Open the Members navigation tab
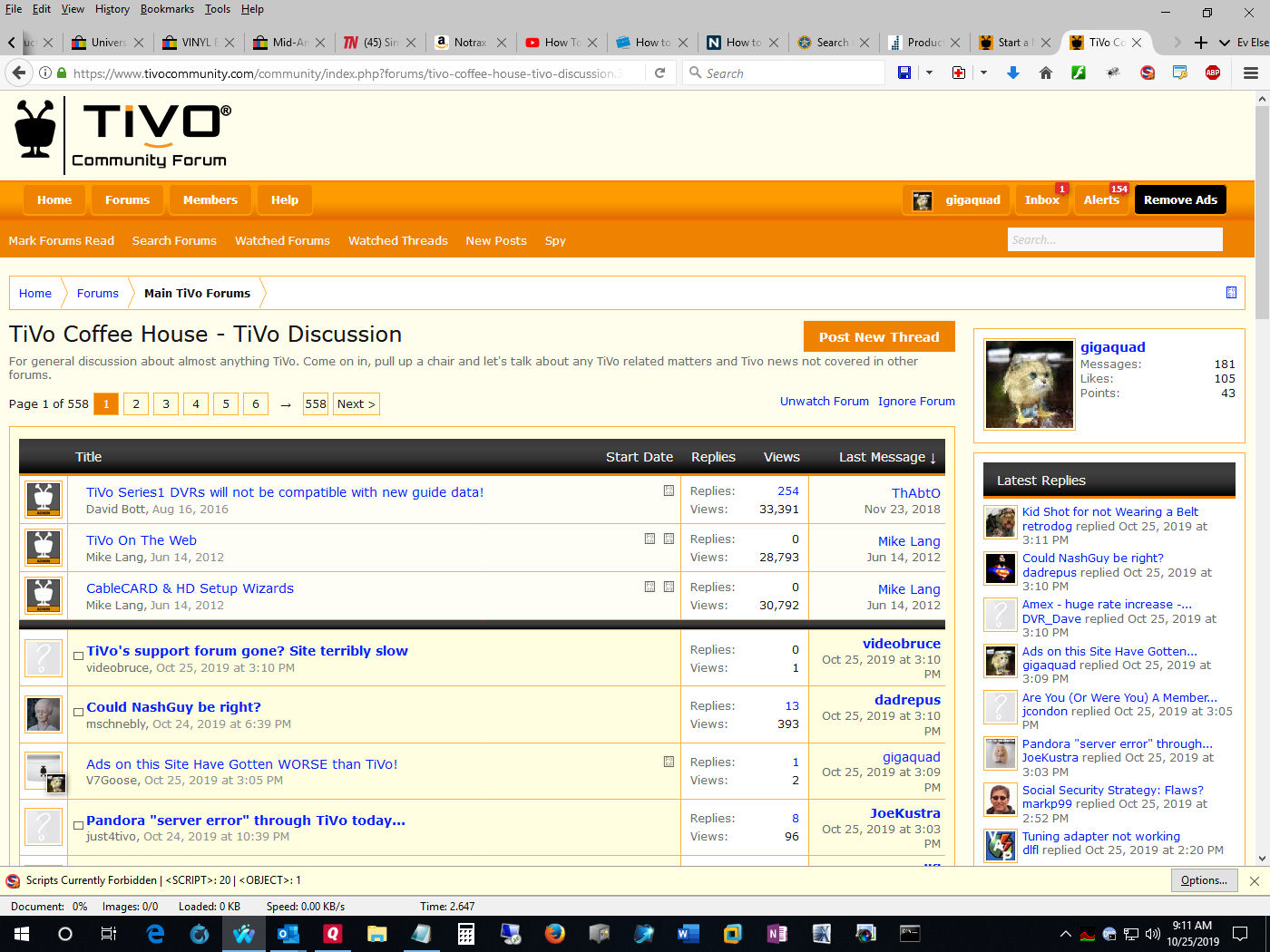The image size is (1270, 952). (210, 200)
